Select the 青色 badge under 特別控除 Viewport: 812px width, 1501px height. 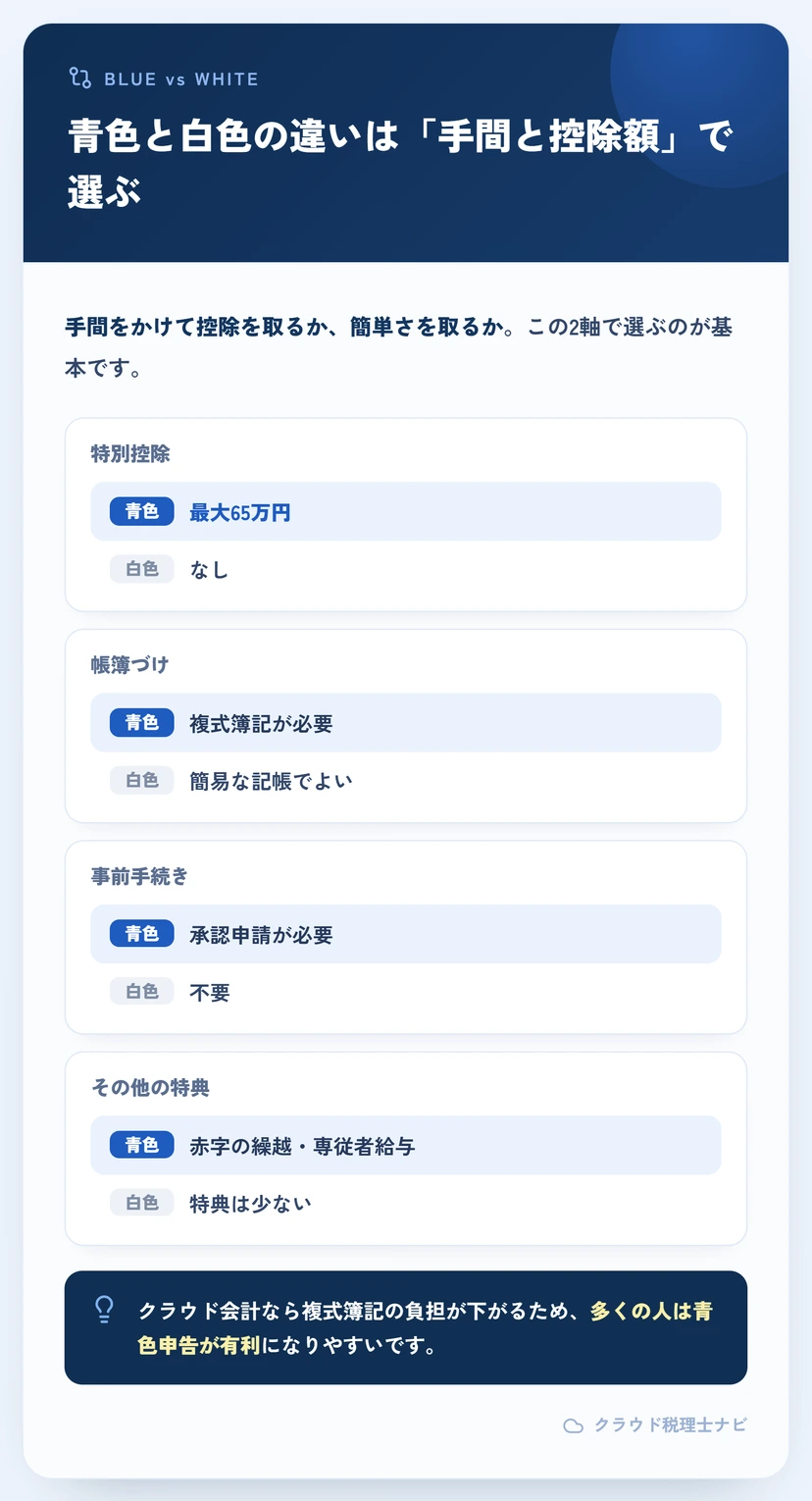tap(142, 511)
